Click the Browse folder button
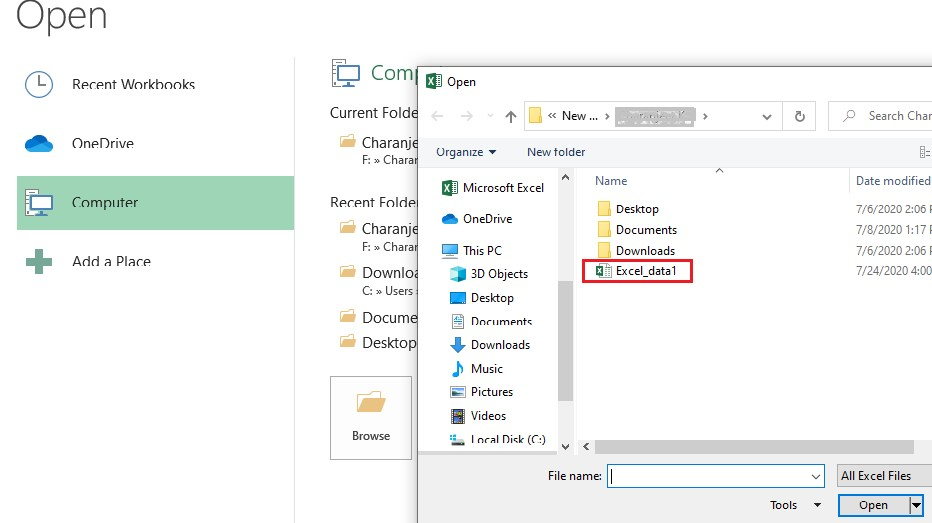 [x=371, y=417]
